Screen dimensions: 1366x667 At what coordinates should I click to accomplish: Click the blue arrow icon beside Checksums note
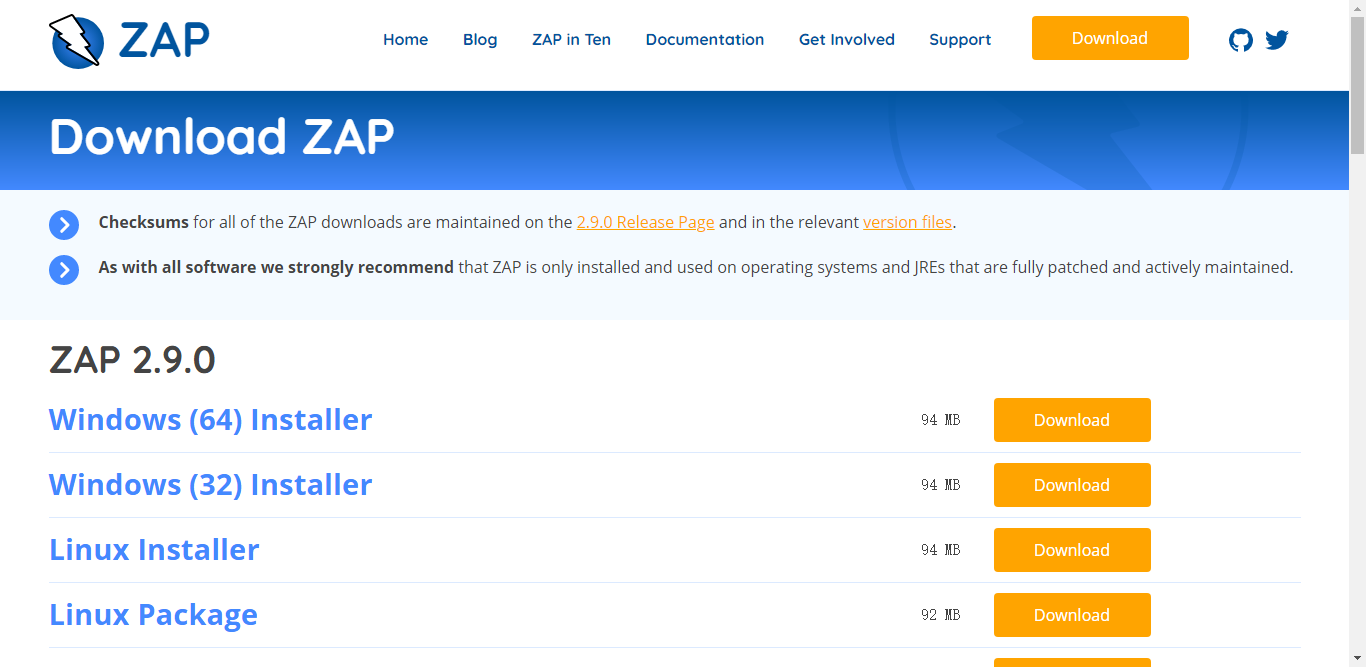click(x=64, y=225)
